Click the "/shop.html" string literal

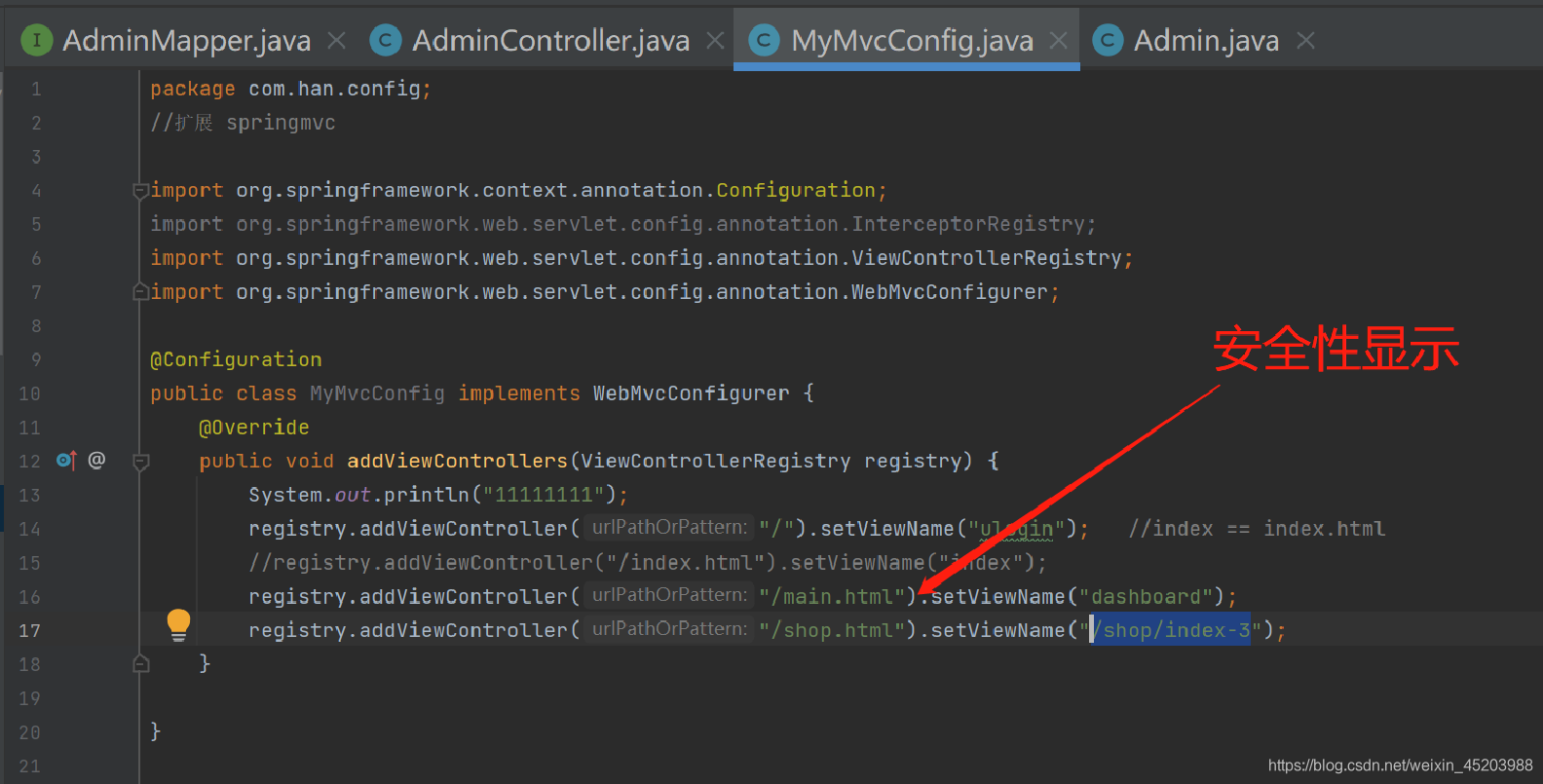click(x=832, y=630)
